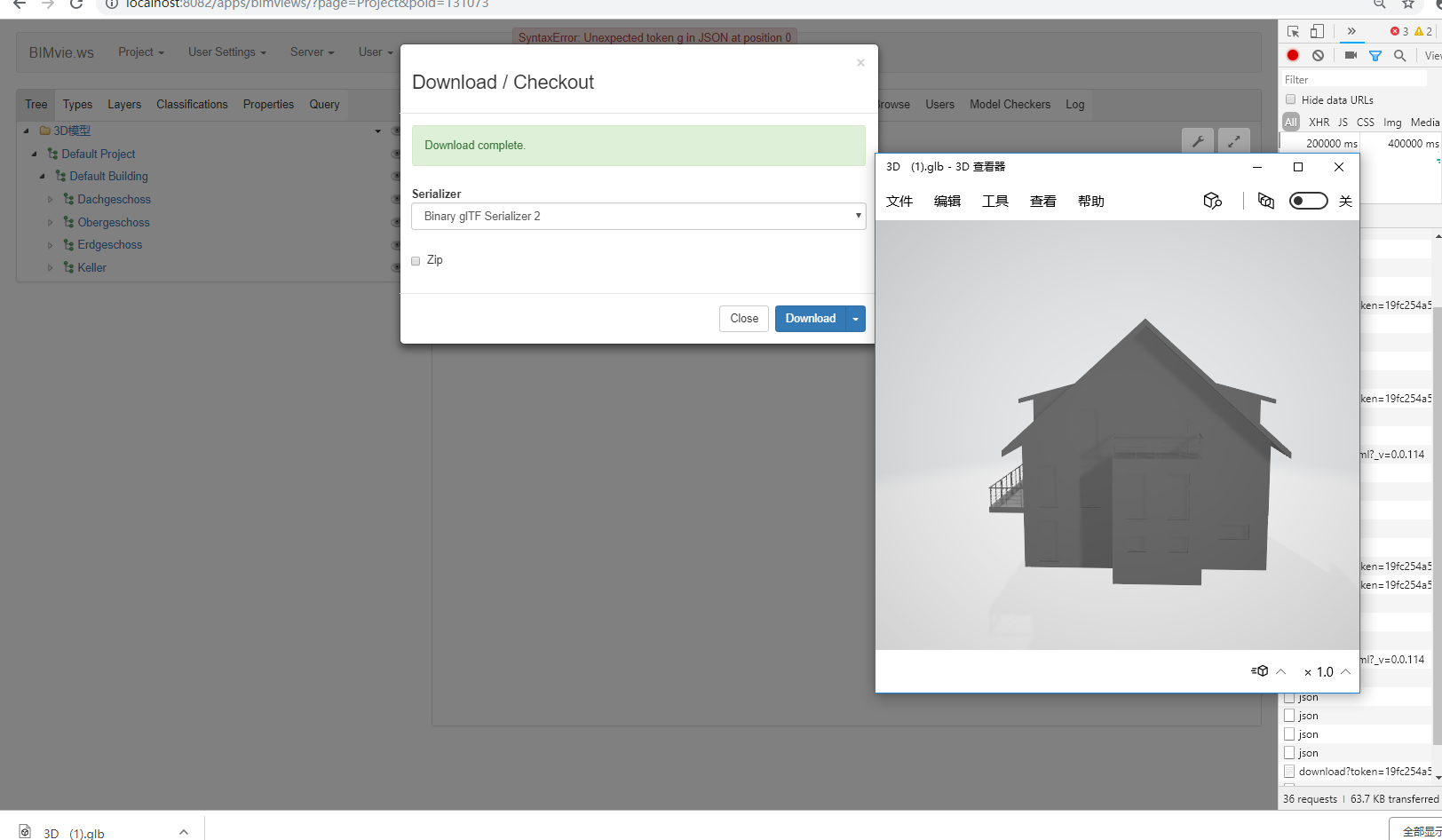Open the 帮助 menu in 3D viewer

(1091, 202)
